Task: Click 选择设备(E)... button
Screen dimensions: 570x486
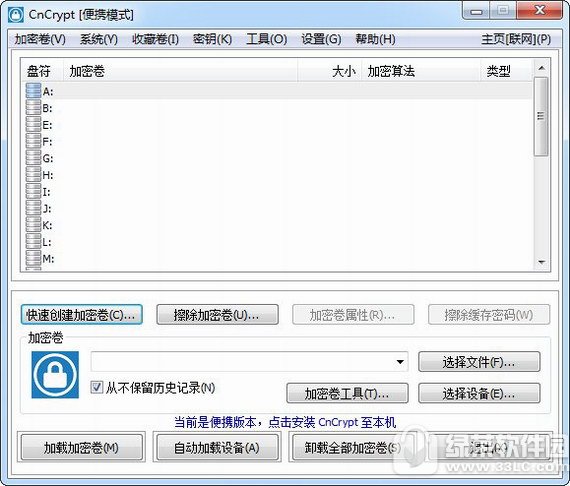Action: (479, 393)
